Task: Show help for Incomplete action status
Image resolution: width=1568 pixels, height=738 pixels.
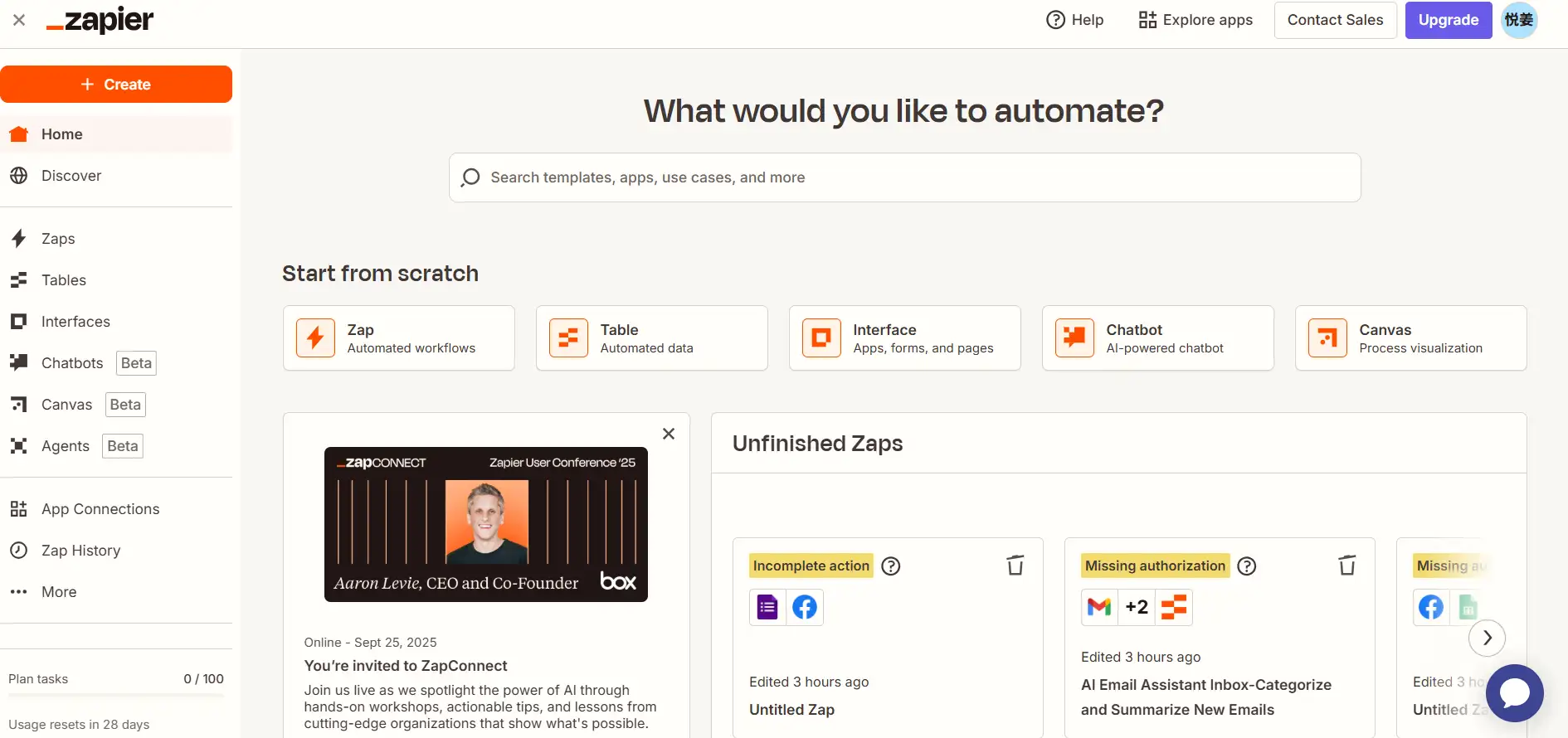Action: [891, 566]
